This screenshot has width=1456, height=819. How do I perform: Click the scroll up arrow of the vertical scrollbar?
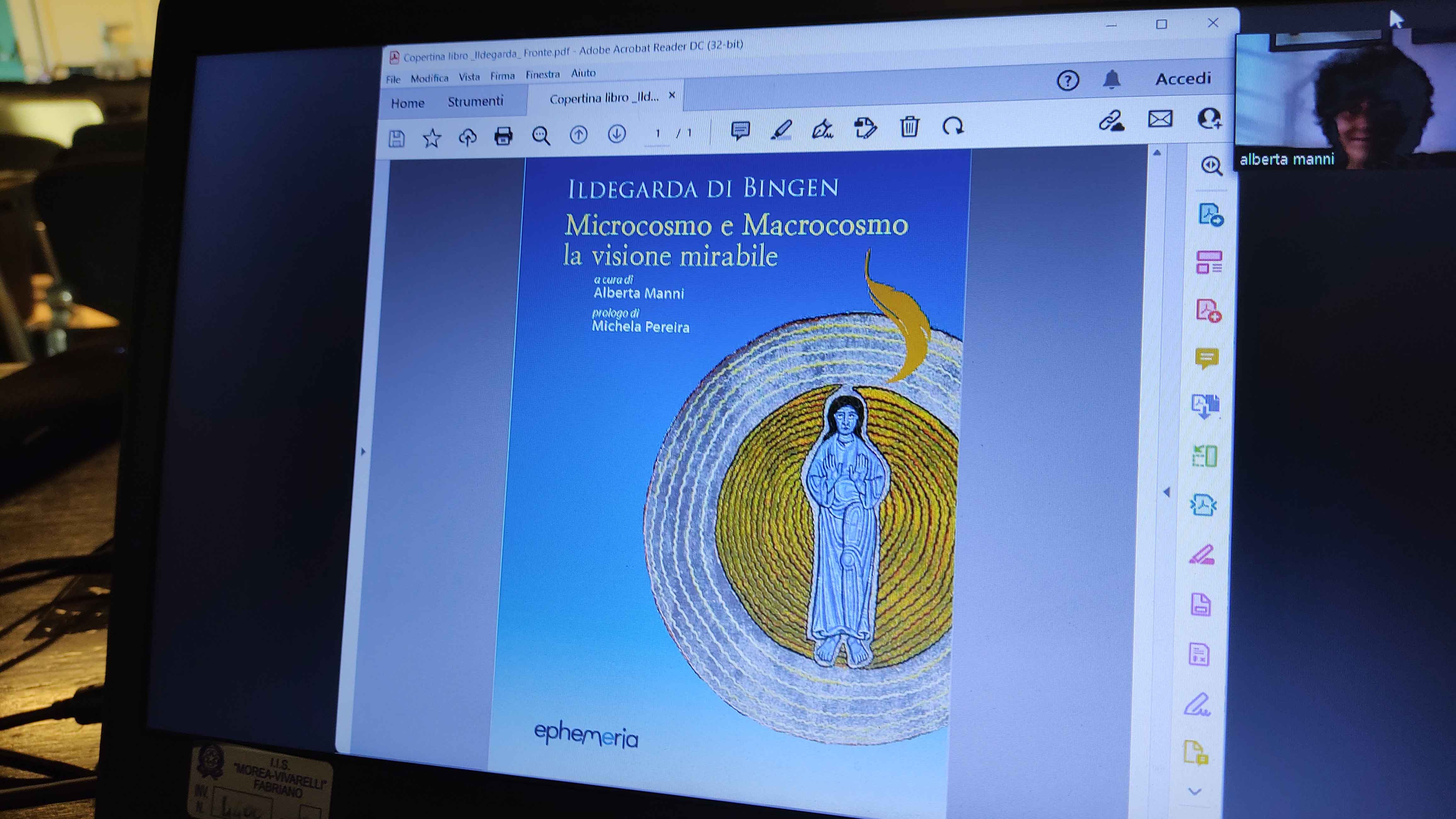[1157, 153]
